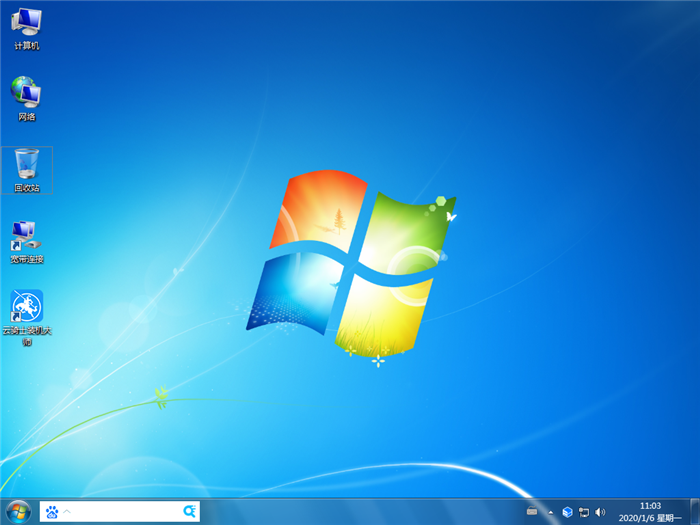Click the blue cube tray icon
Screen dimensions: 700x525
point(567,512)
